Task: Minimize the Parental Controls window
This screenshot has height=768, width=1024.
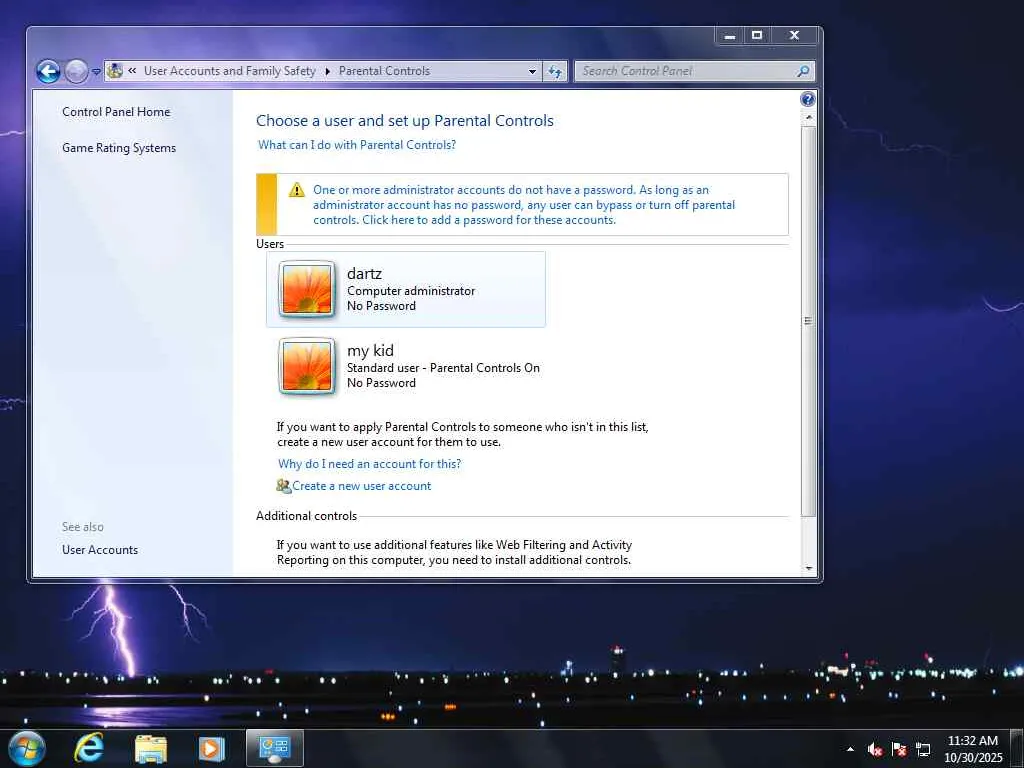Action: pyautogui.click(x=730, y=36)
